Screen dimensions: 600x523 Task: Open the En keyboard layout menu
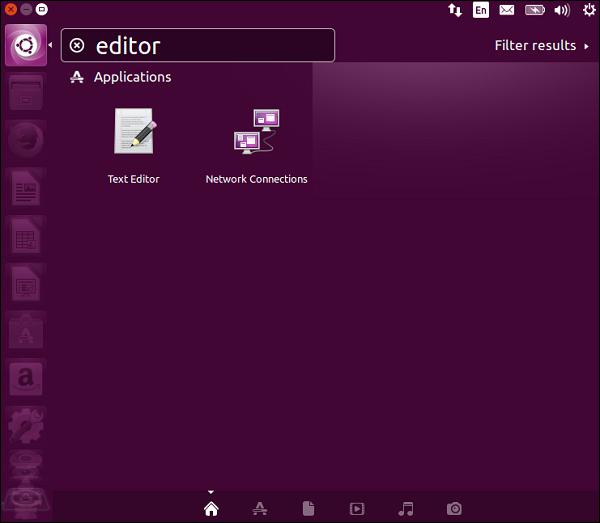pos(481,11)
